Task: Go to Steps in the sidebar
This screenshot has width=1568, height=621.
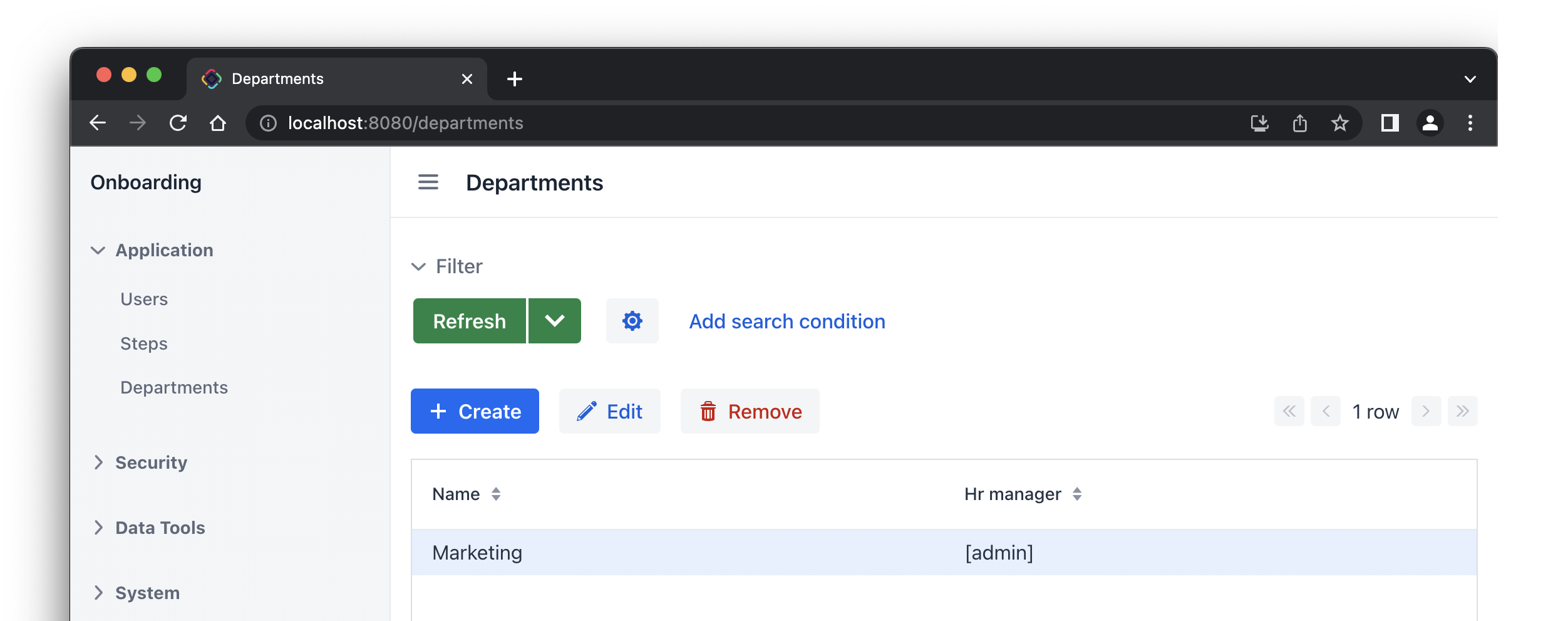Action: coord(144,343)
